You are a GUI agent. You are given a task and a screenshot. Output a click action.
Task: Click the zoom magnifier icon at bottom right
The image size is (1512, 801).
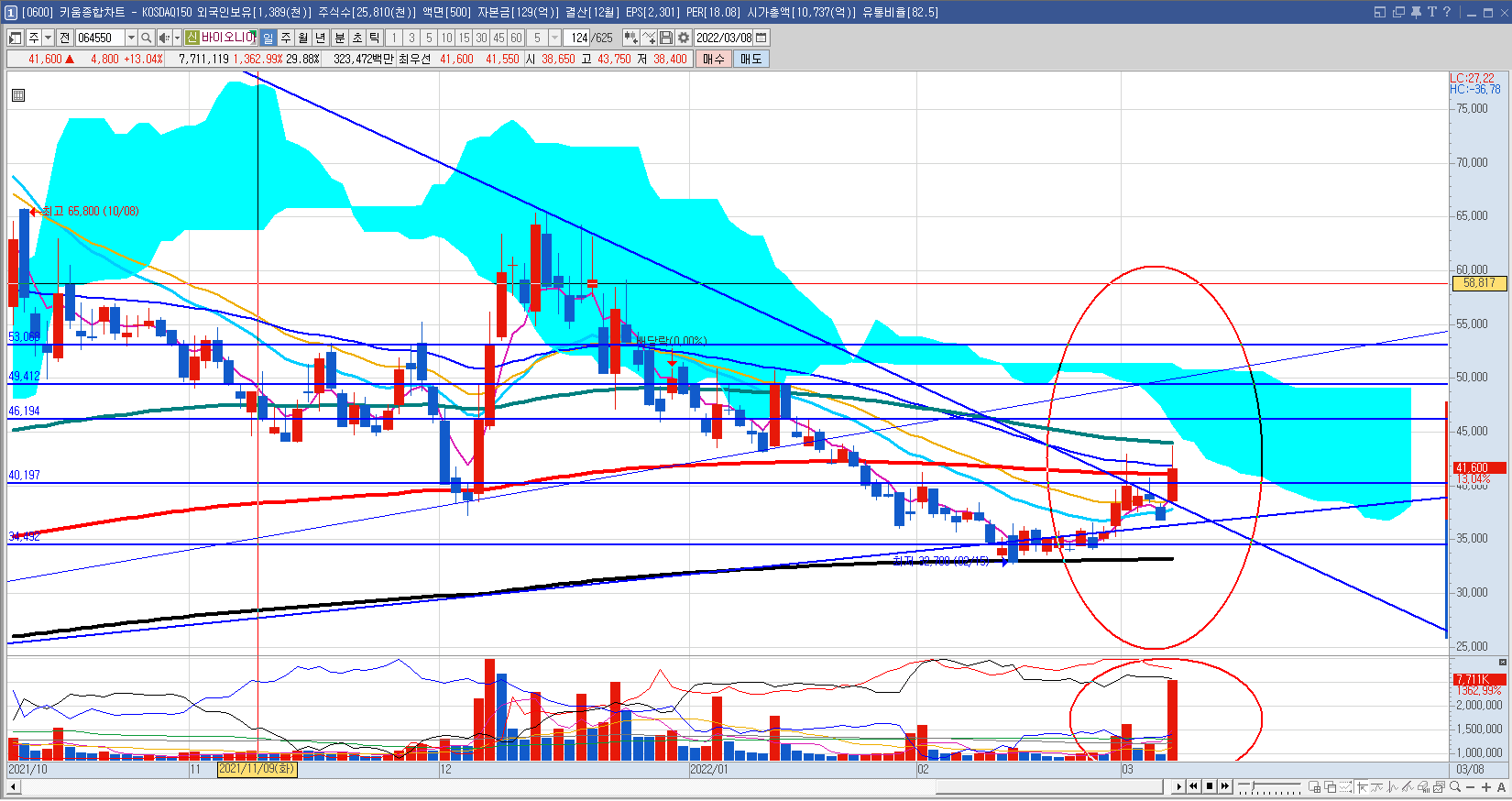(1455, 786)
